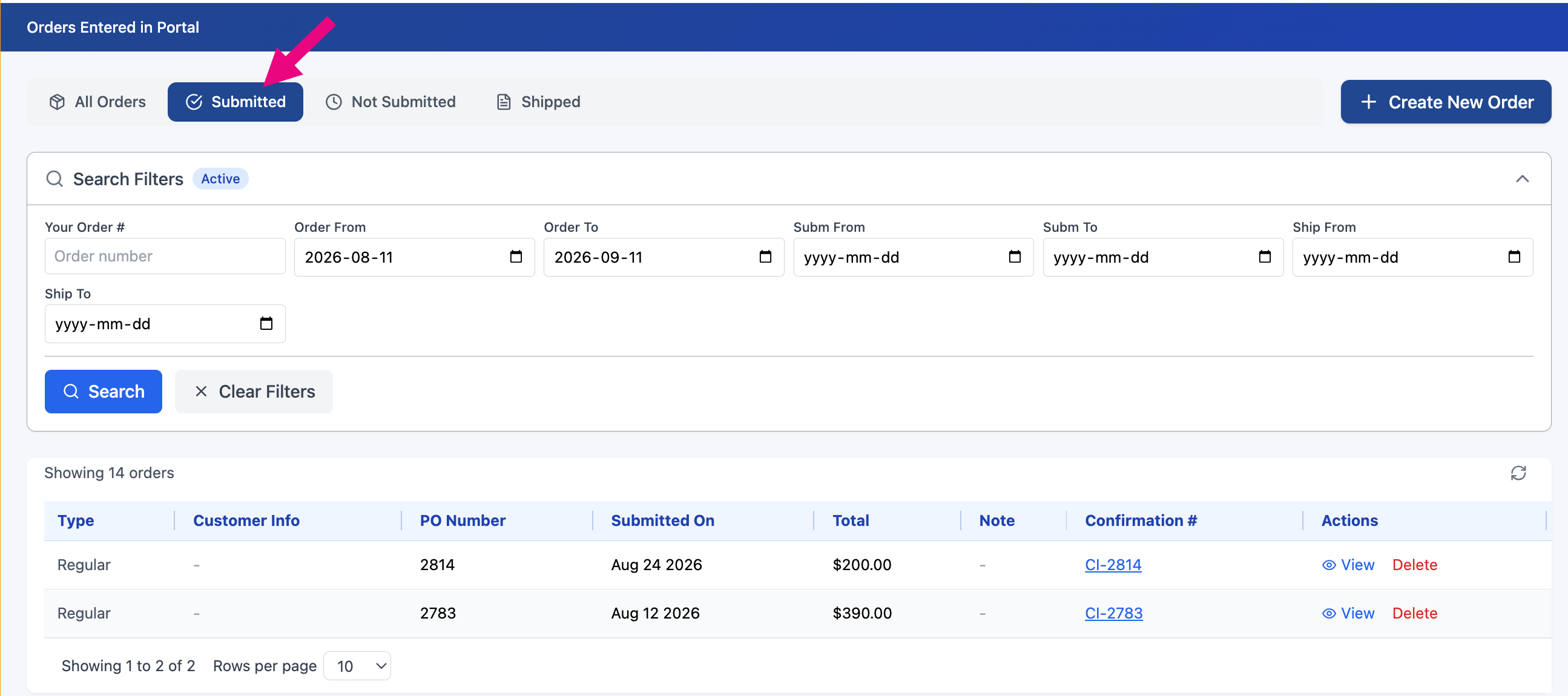Open calendar picker for Order To date
The height and width of the screenshot is (696, 1568).
pyautogui.click(x=765, y=257)
